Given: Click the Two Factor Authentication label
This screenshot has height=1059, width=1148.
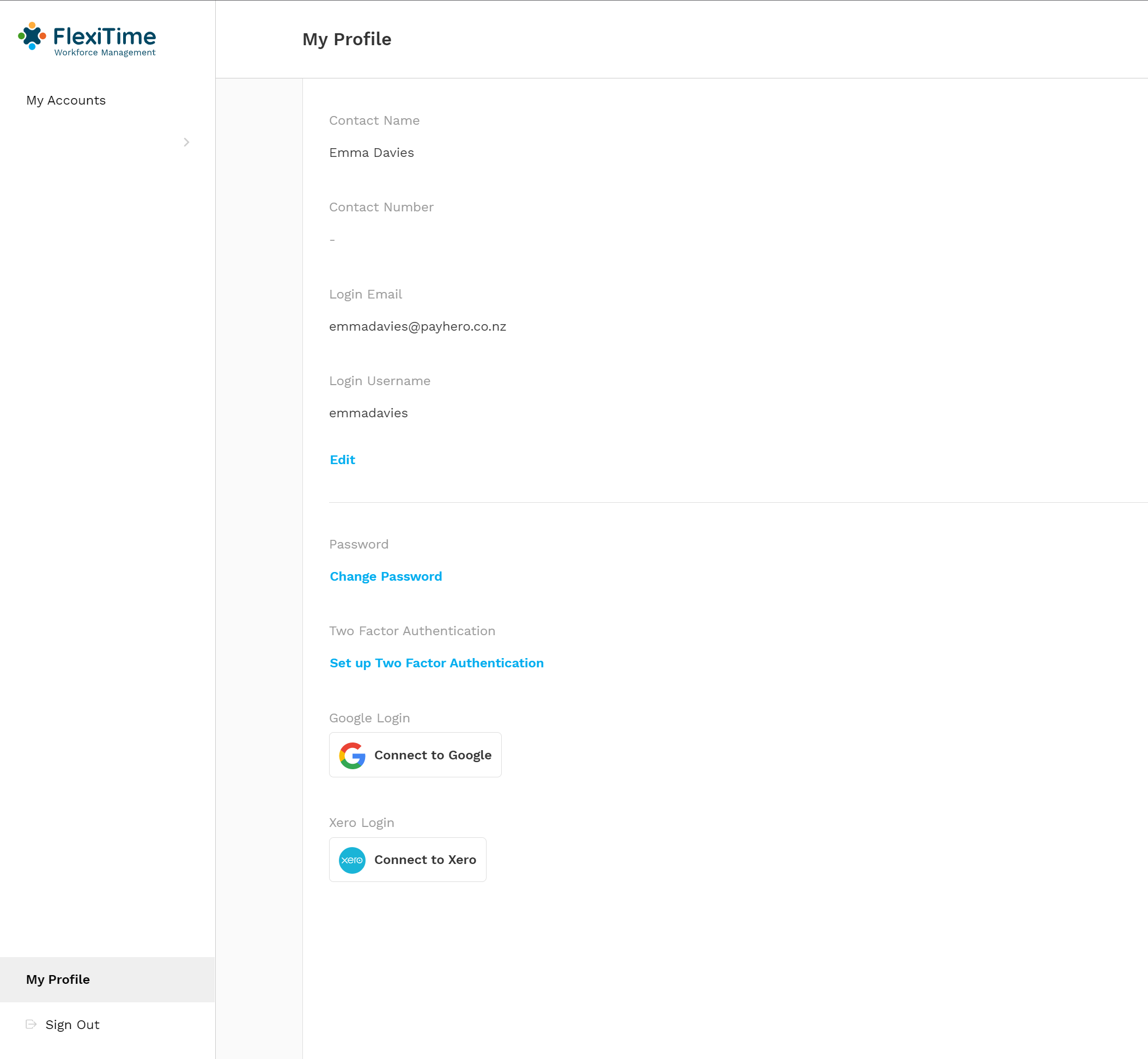Looking at the screenshot, I should [412, 631].
